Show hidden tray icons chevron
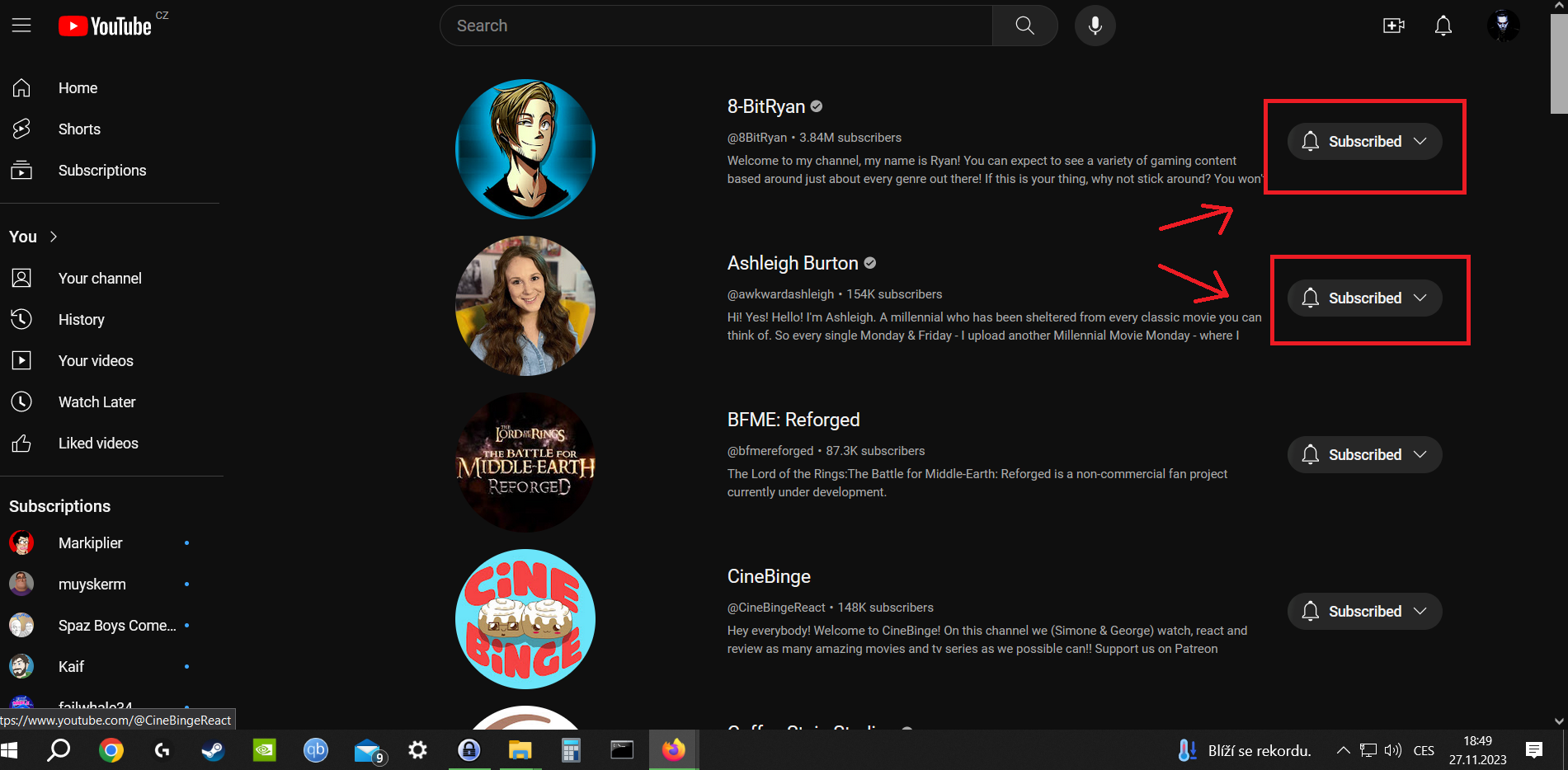 pyautogui.click(x=1343, y=750)
